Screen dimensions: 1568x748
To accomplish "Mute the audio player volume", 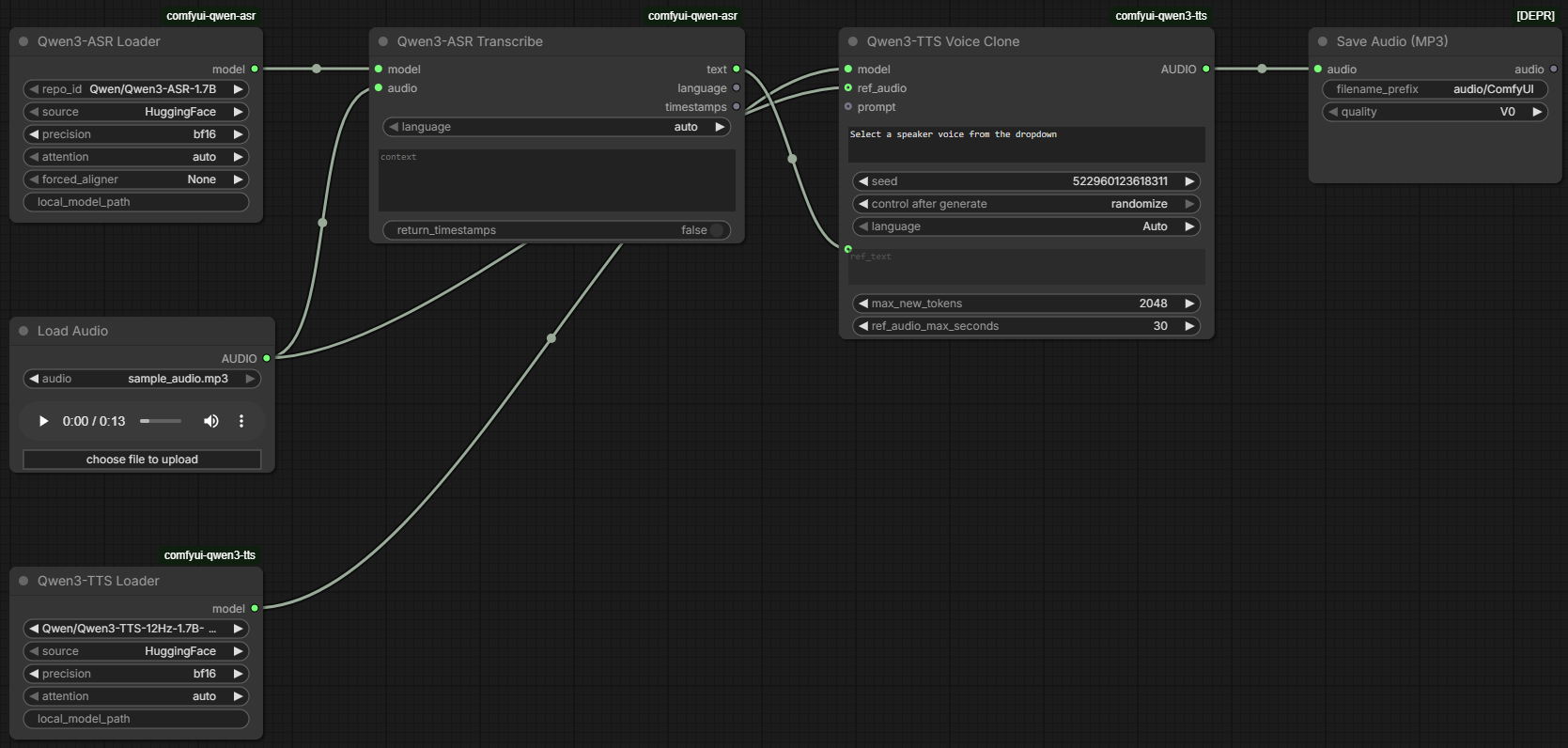I will [x=211, y=421].
